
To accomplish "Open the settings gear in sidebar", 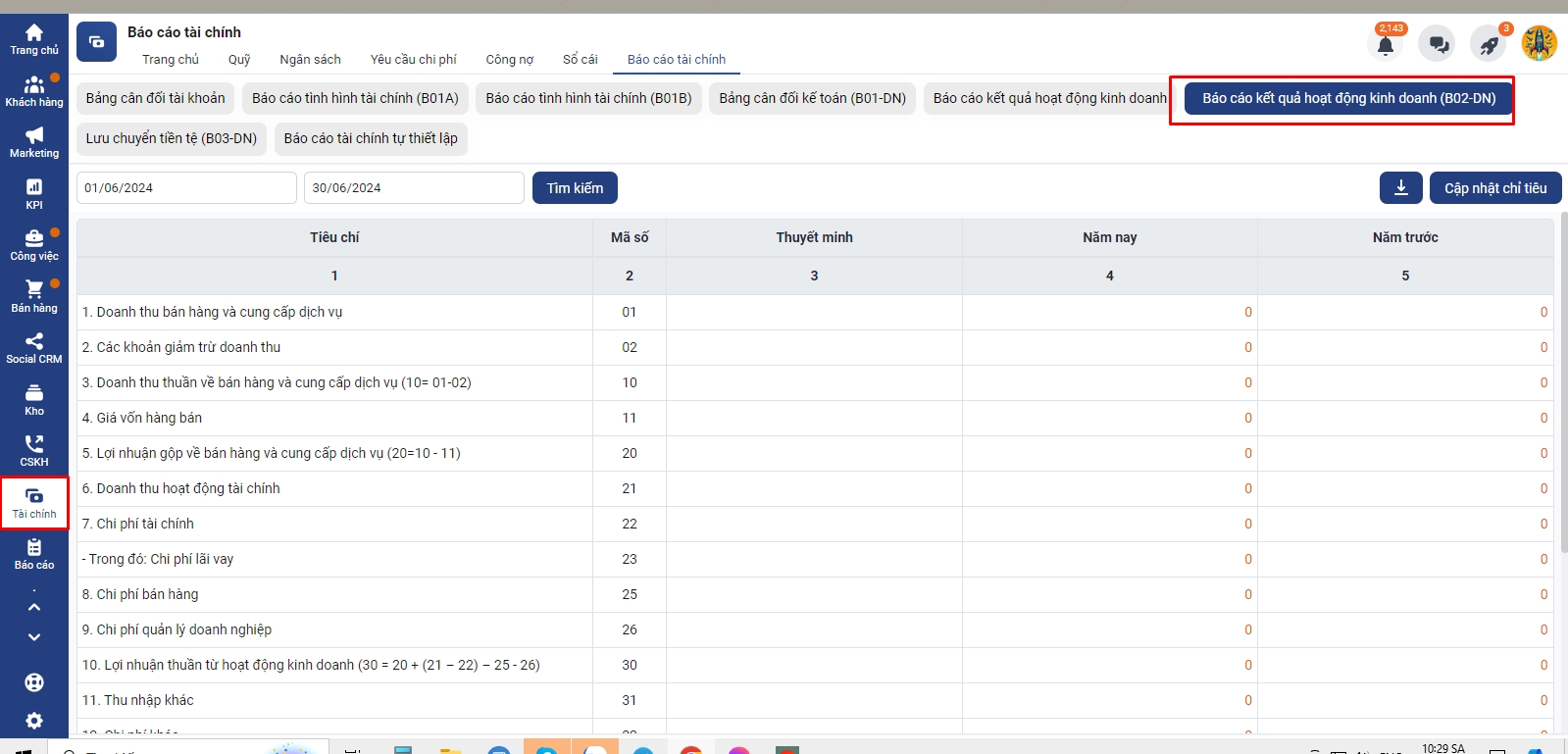I will (34, 721).
